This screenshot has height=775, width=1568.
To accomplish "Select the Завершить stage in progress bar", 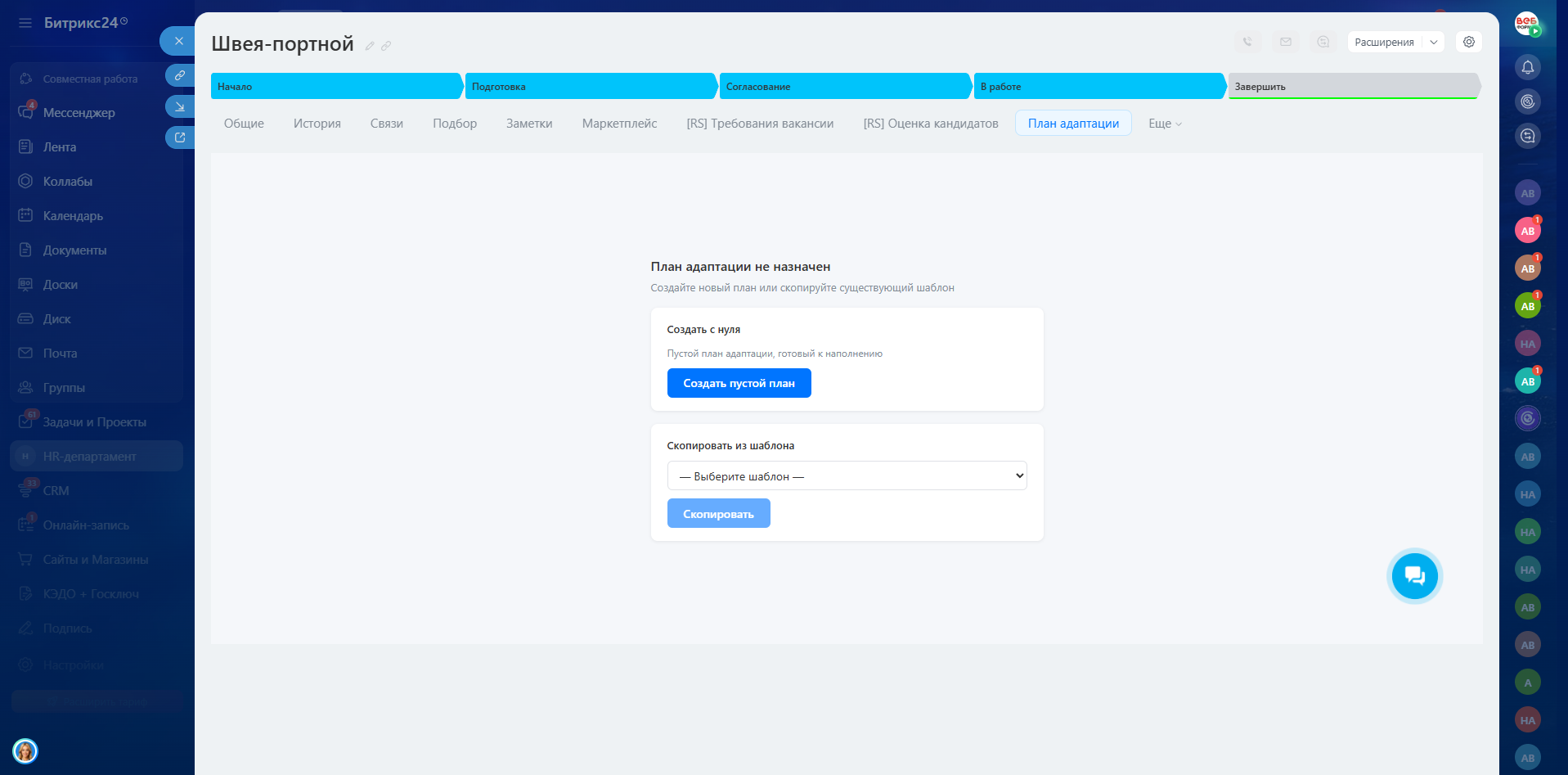I will coord(1353,86).
